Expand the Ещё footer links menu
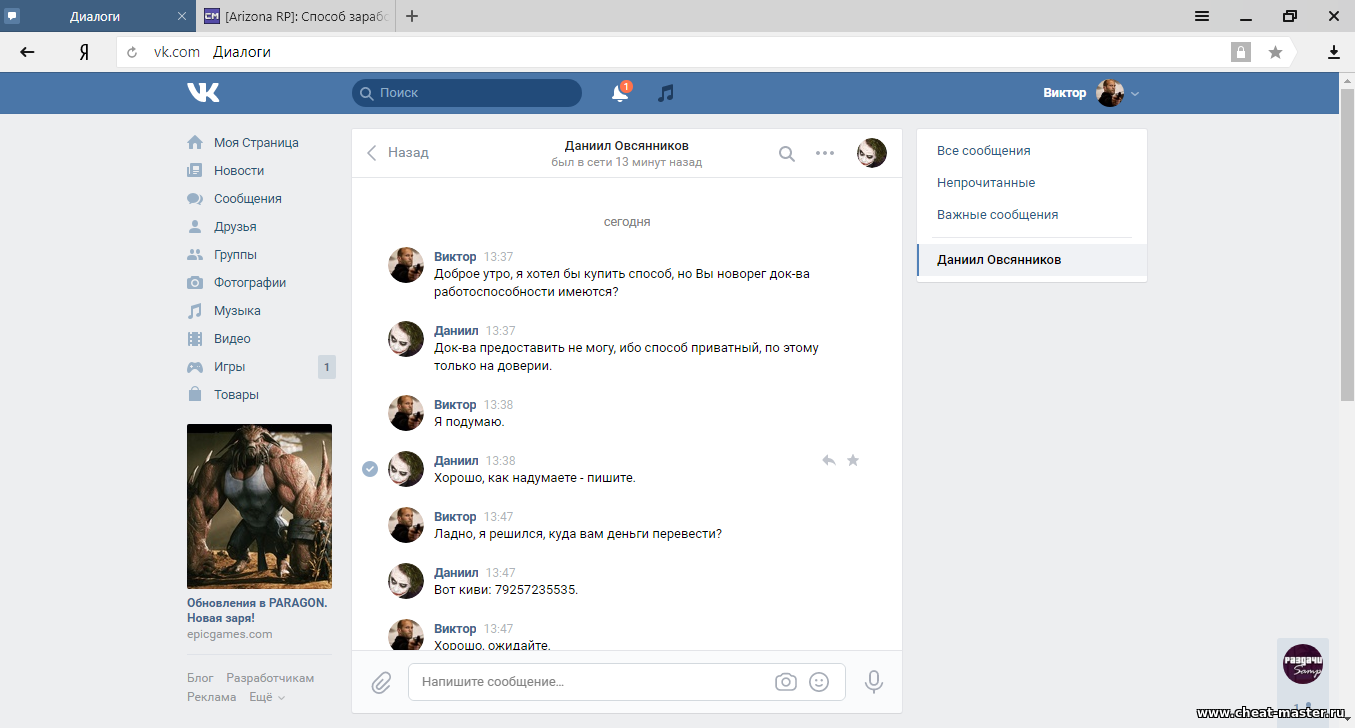The height and width of the screenshot is (728, 1355). (267, 697)
